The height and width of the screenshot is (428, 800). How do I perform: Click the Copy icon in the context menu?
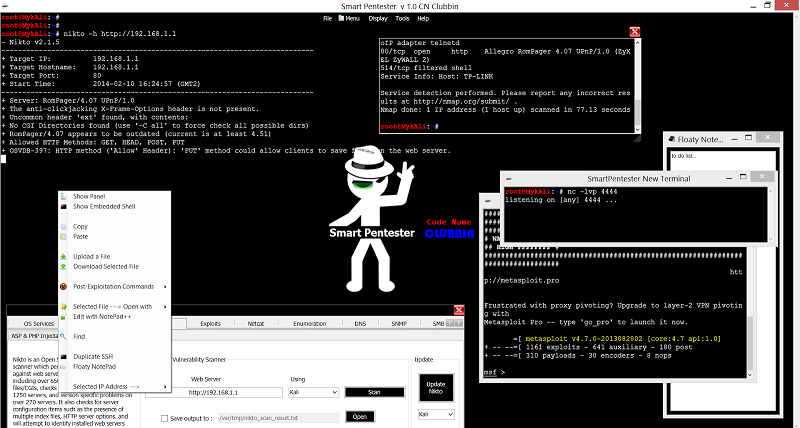63,226
